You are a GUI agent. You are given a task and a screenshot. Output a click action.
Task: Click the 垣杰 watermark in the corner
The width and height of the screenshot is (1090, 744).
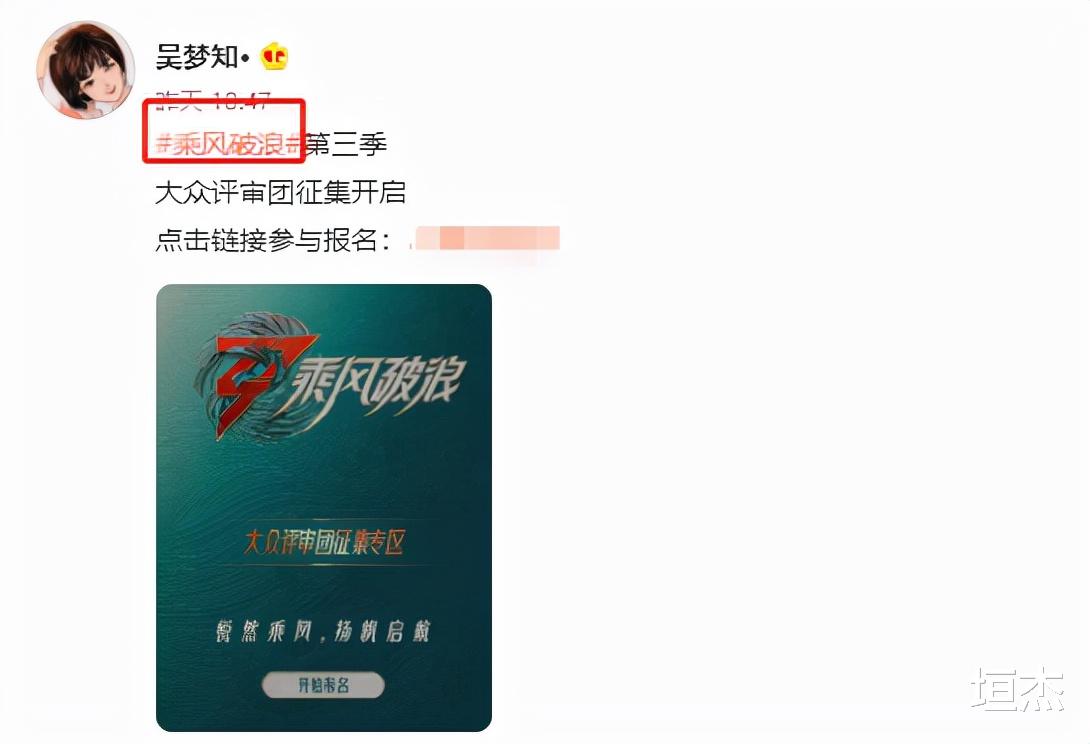[1018, 689]
